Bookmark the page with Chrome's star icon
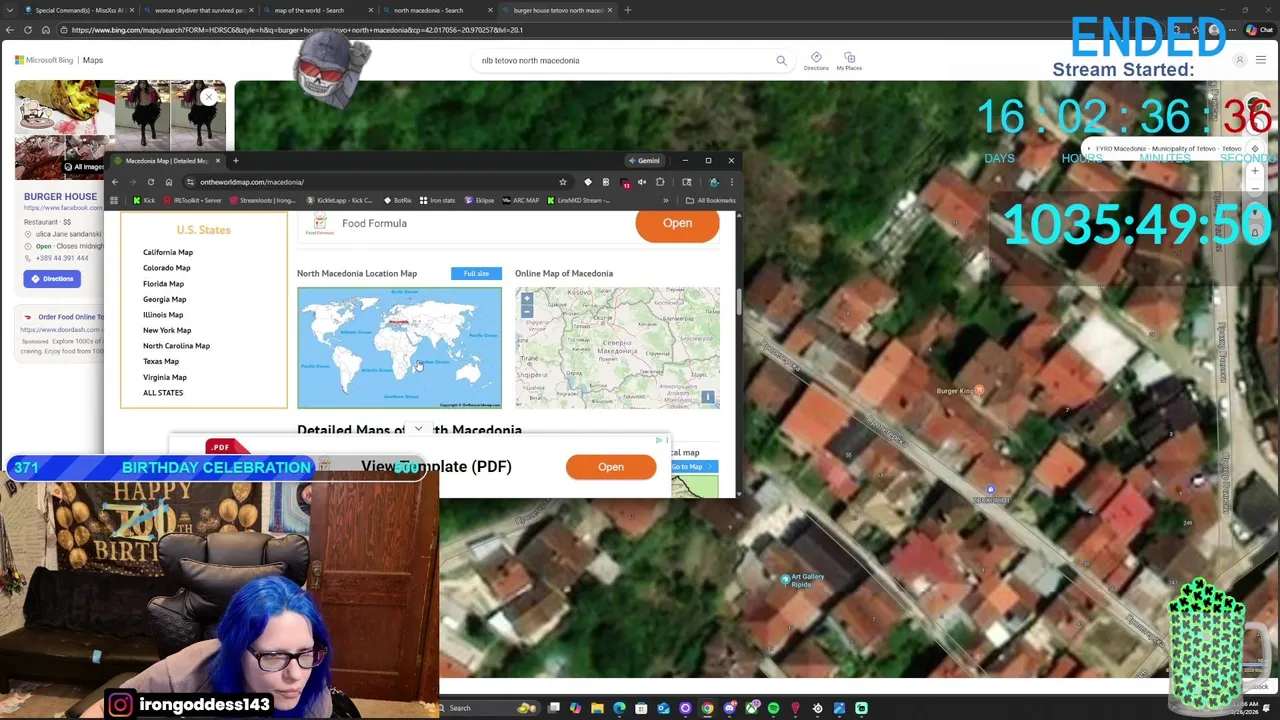 tap(562, 182)
